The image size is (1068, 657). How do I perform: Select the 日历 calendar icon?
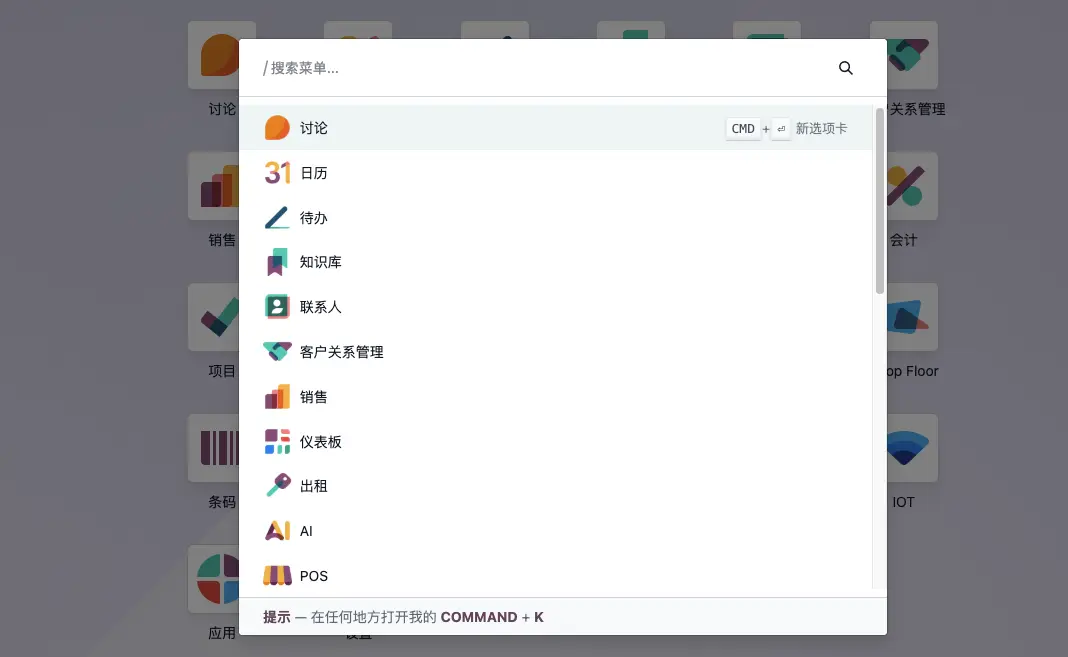276,172
